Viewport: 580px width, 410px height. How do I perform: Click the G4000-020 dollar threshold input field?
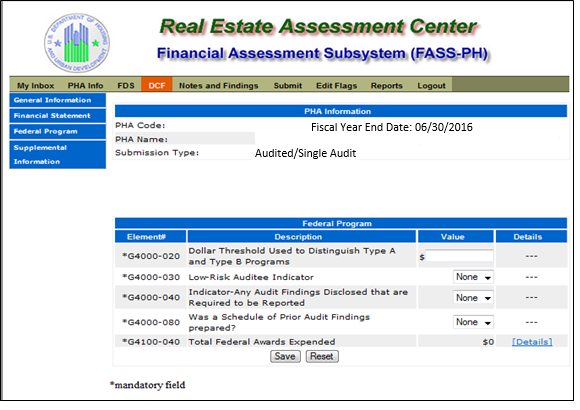(x=459, y=256)
